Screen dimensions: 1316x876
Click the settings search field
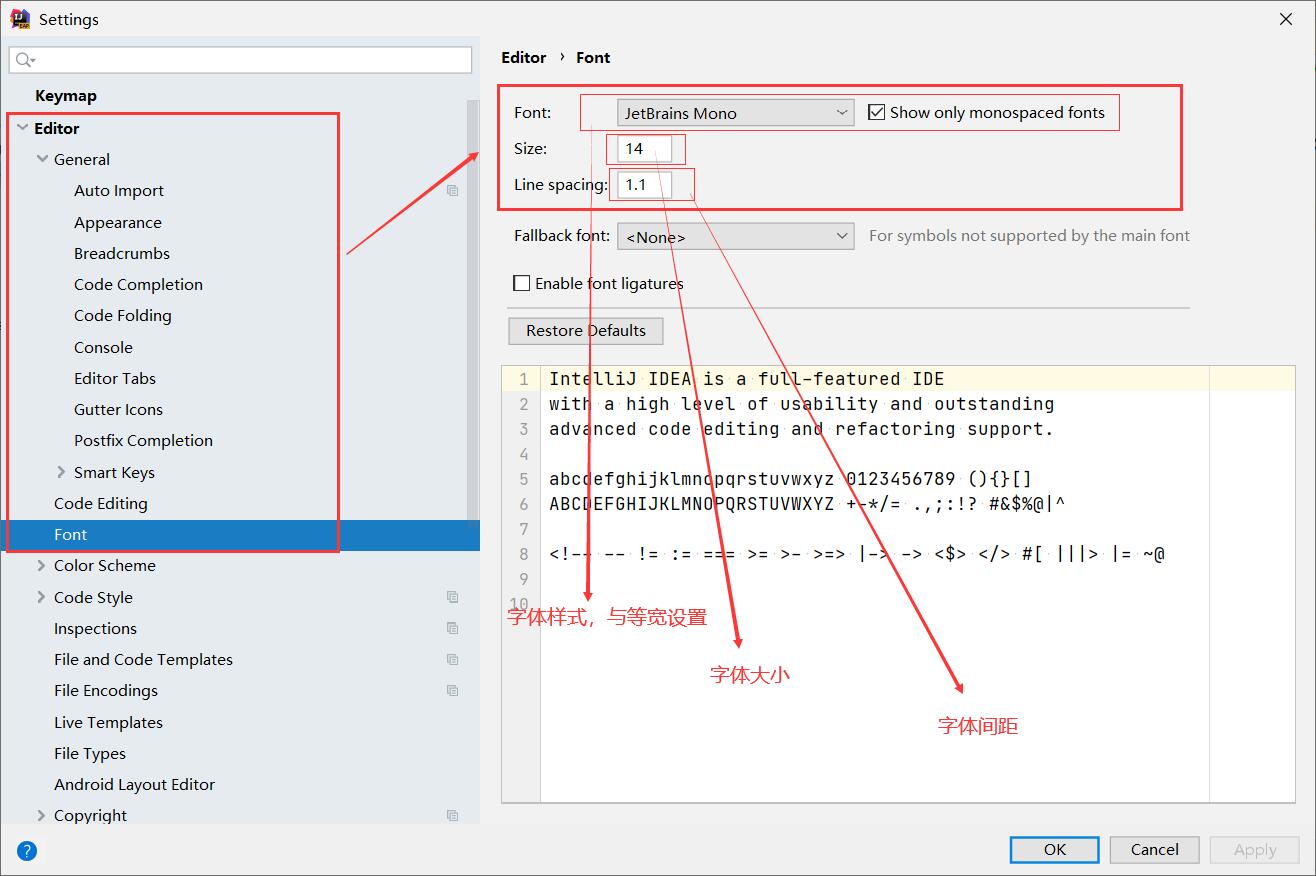pyautogui.click(x=240, y=60)
